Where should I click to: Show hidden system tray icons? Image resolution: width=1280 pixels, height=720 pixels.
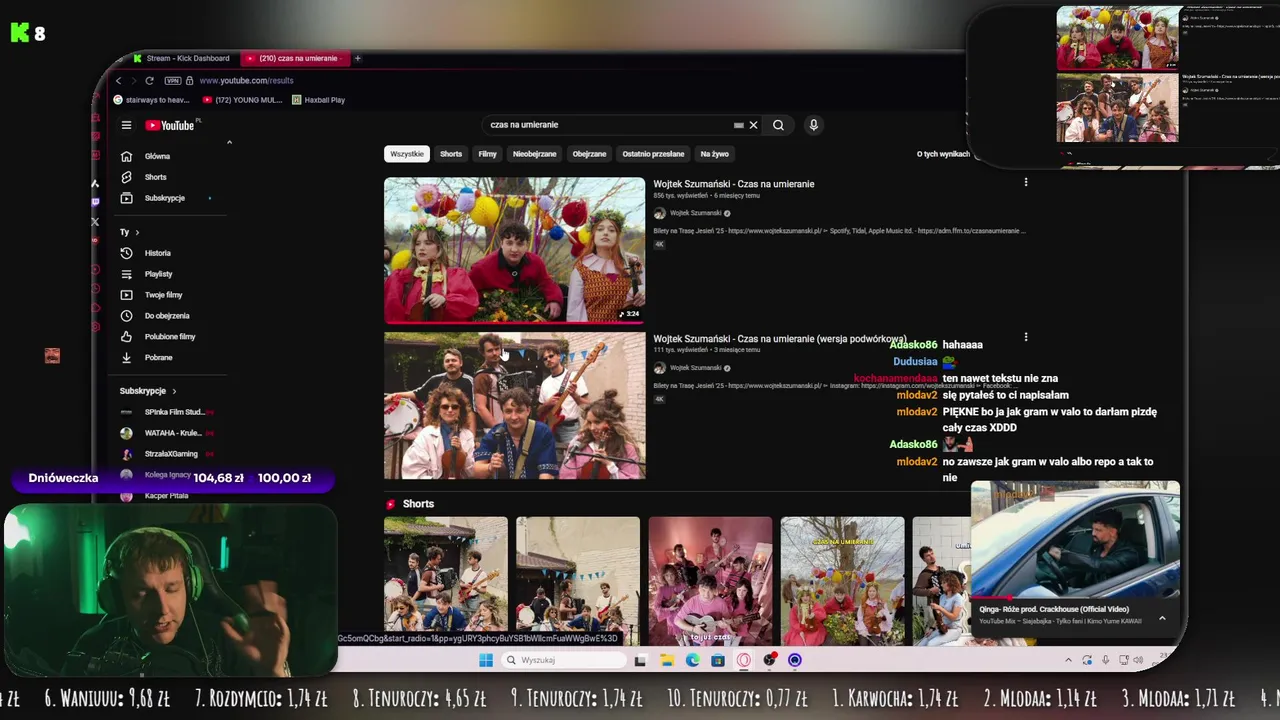point(1068,660)
